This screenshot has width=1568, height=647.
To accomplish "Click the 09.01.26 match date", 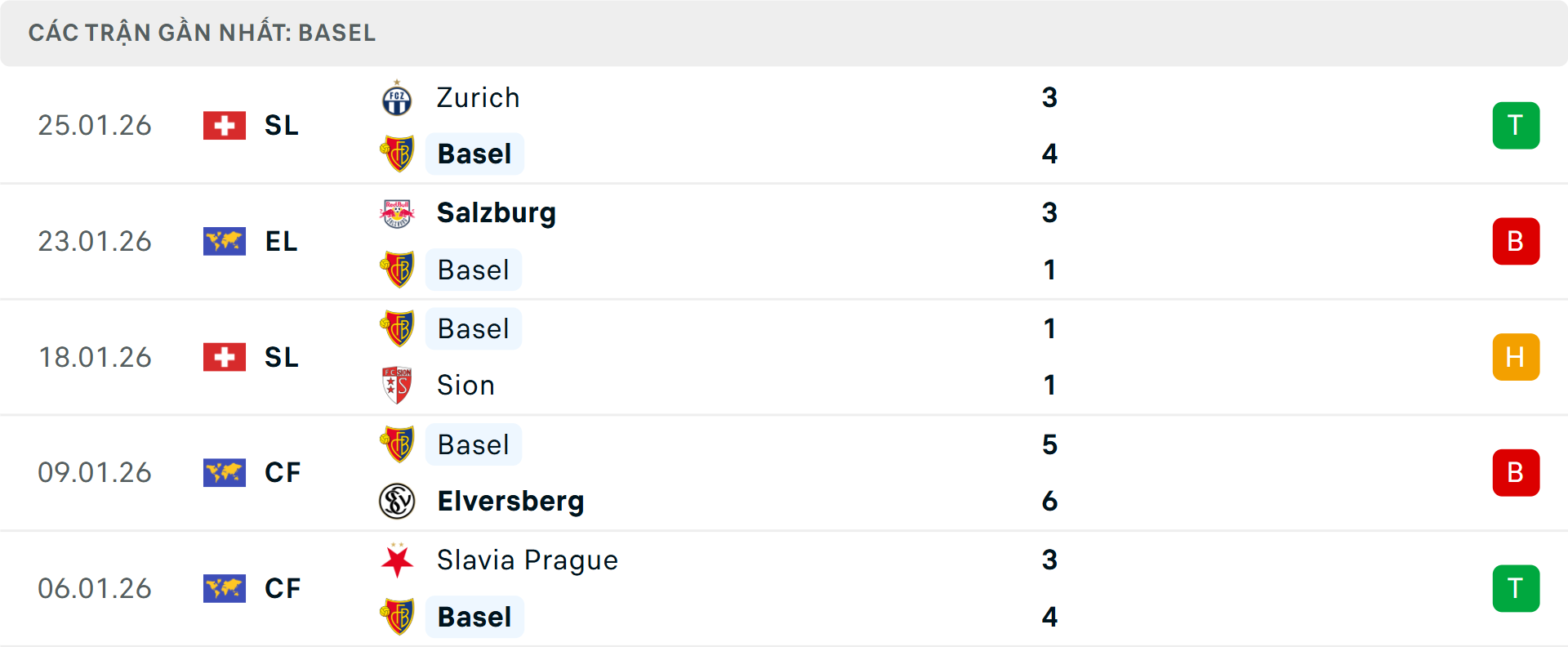I will pyautogui.click(x=95, y=473).
